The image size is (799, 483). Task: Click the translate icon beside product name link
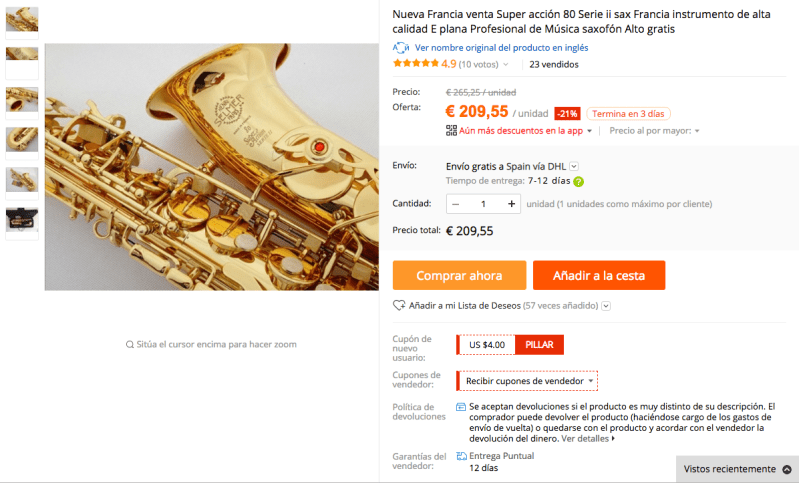(400, 47)
